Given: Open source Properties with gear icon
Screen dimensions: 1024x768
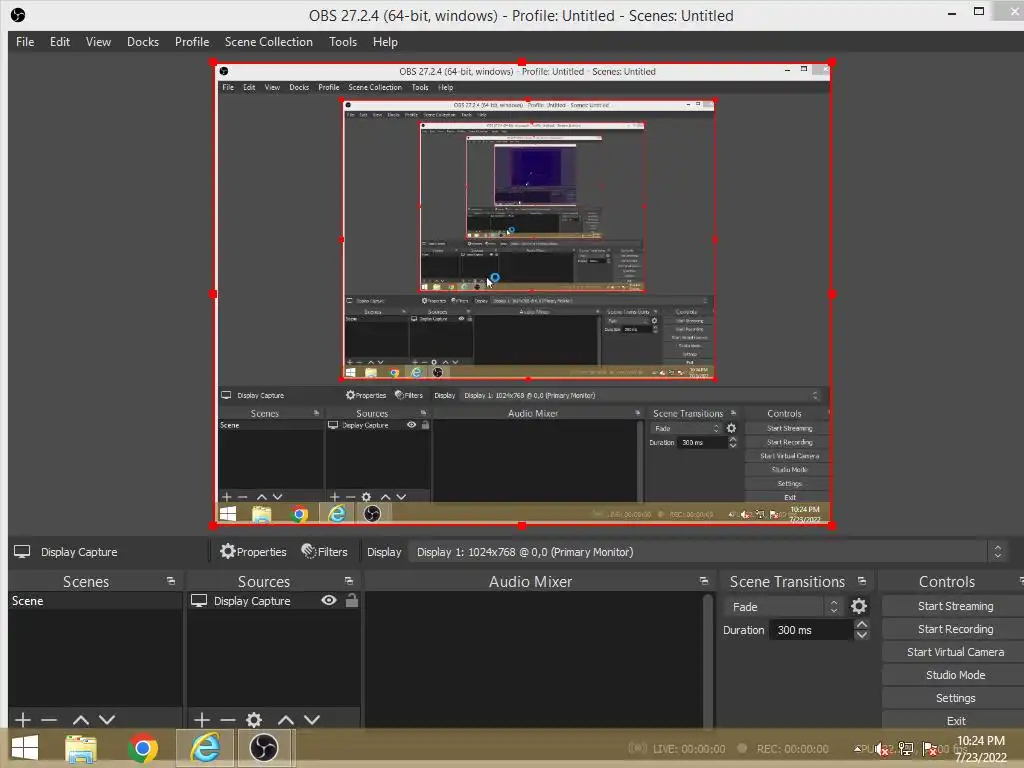Looking at the screenshot, I should [253, 552].
